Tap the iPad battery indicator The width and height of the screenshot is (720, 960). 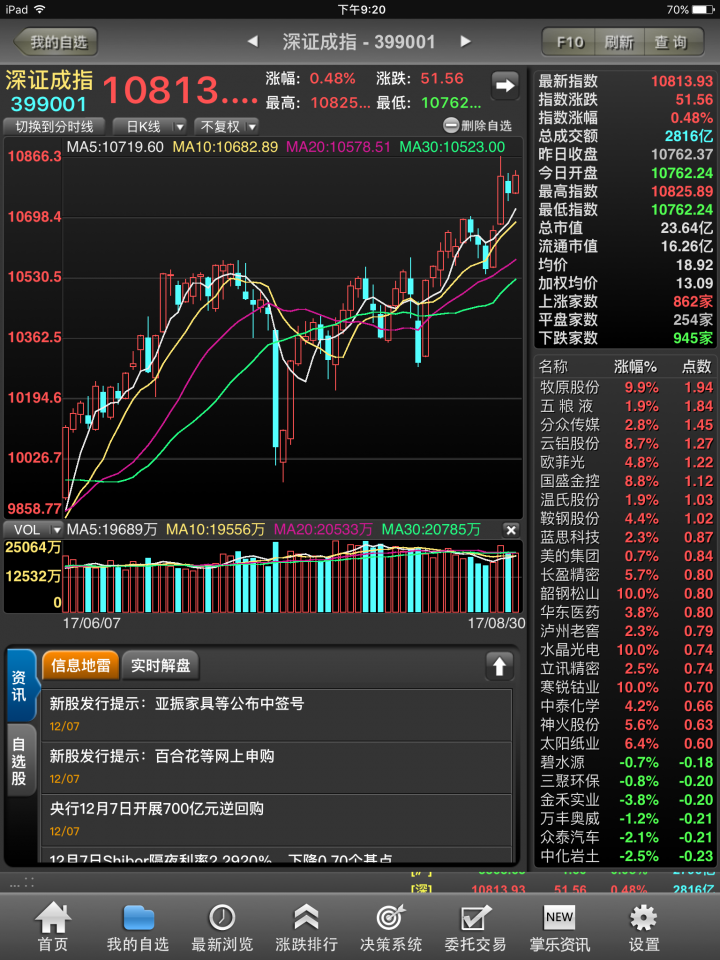(703, 9)
